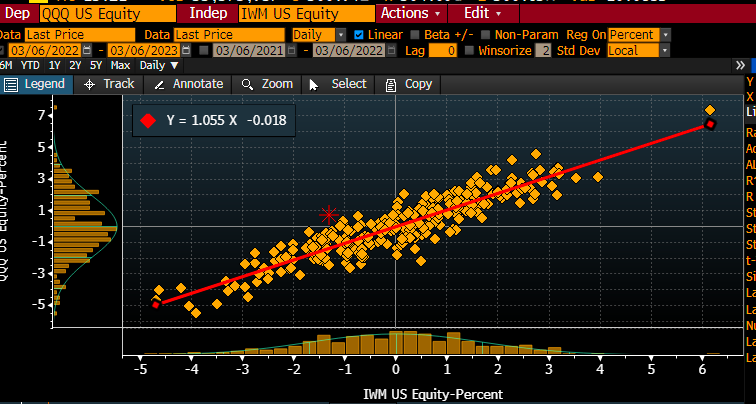
Task: Toggle the Legend button
Action: (x=35, y=84)
